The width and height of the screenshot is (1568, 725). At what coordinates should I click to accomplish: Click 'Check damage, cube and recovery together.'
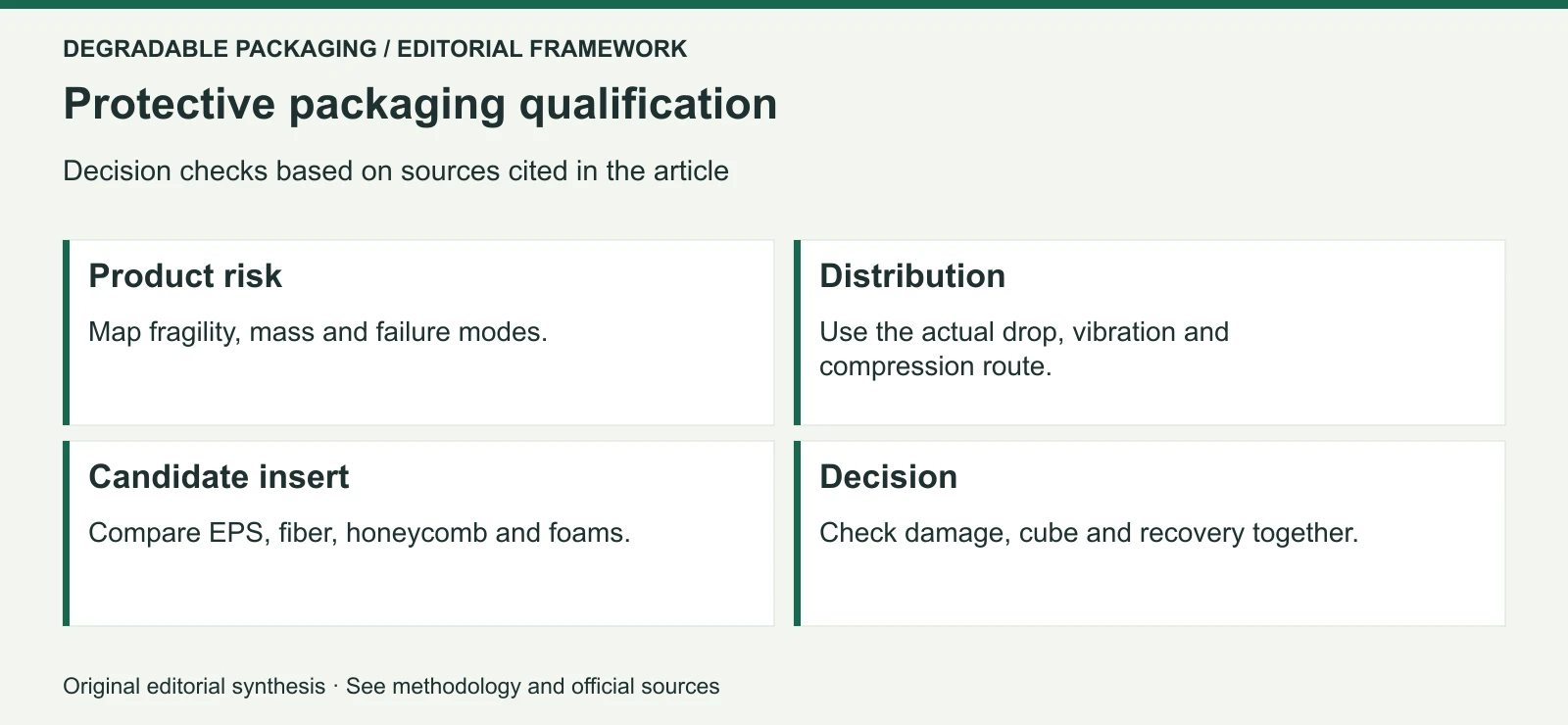click(x=1089, y=533)
